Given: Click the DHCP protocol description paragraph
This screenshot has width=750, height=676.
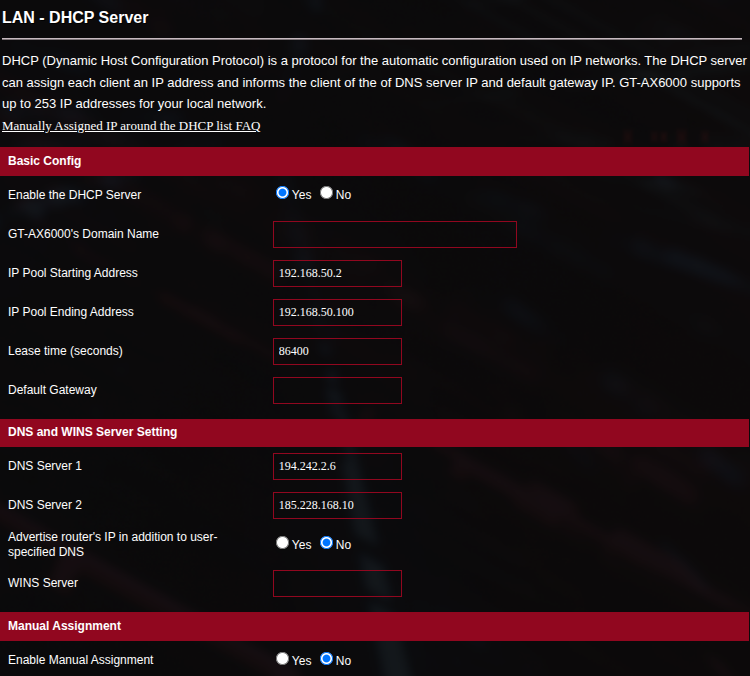Looking at the screenshot, I should click(x=372, y=82).
